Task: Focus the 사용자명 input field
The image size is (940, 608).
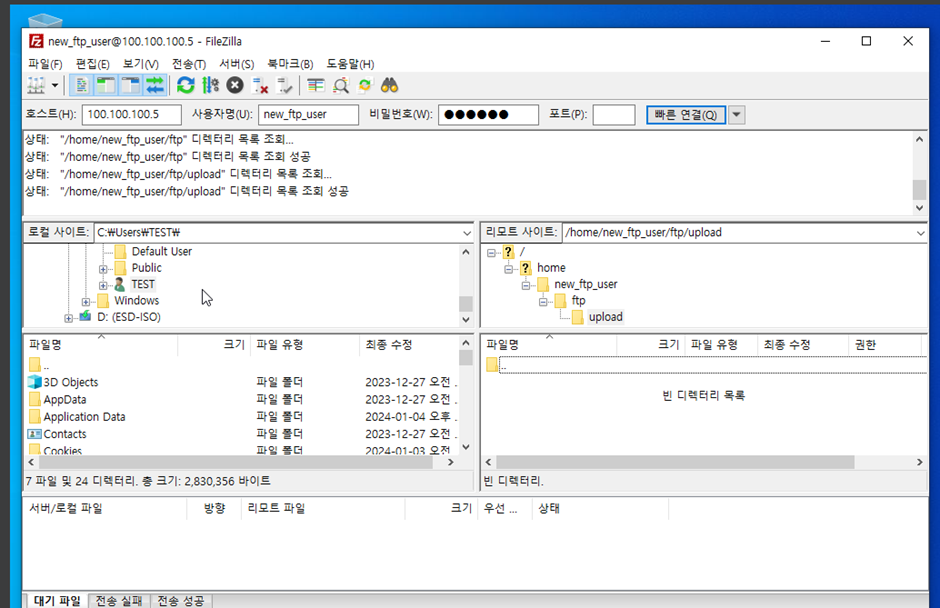Action: pos(308,115)
